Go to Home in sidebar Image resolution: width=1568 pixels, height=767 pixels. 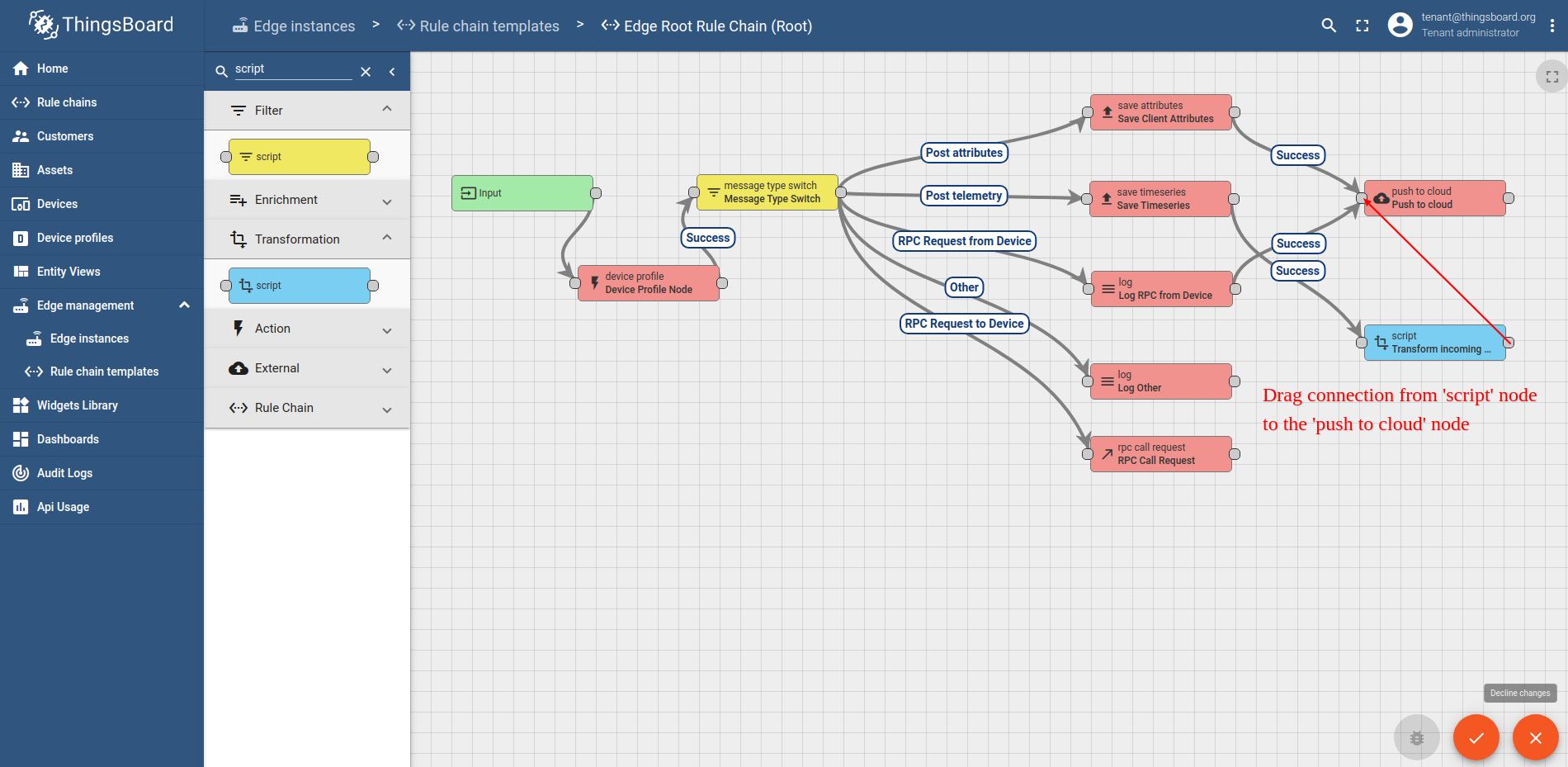102,69
